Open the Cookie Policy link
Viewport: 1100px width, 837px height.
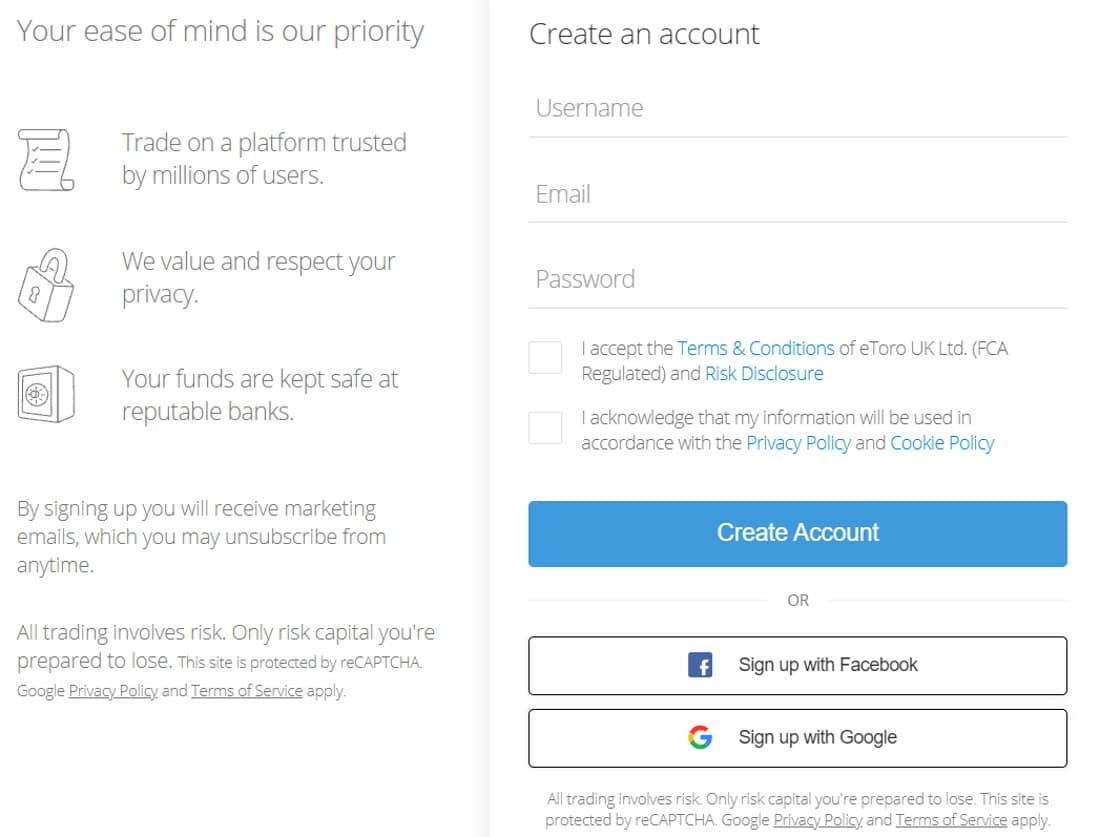pyautogui.click(x=942, y=443)
